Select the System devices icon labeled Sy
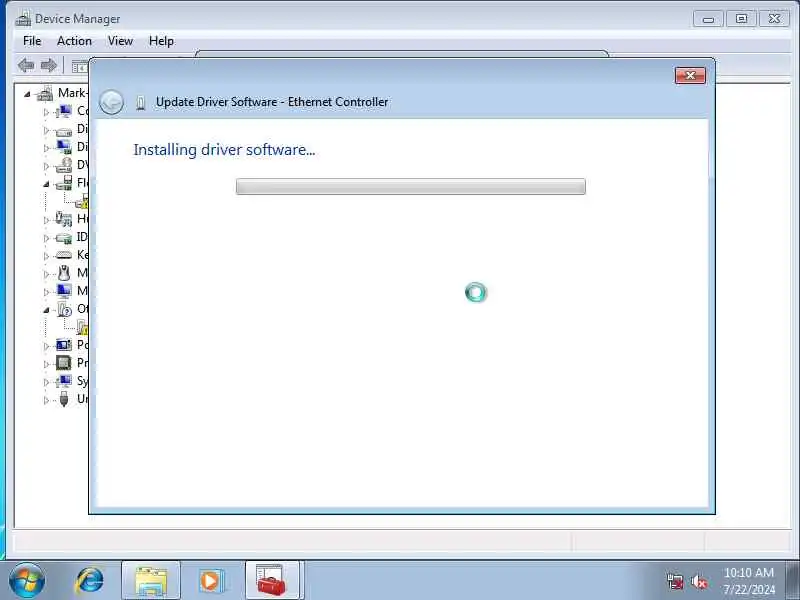Screen dimensions: 800x600 click(x=64, y=381)
